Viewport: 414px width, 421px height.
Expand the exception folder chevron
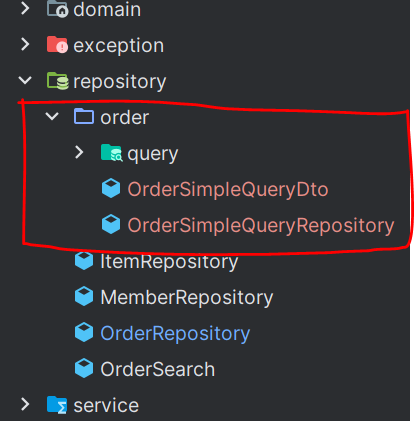25,44
